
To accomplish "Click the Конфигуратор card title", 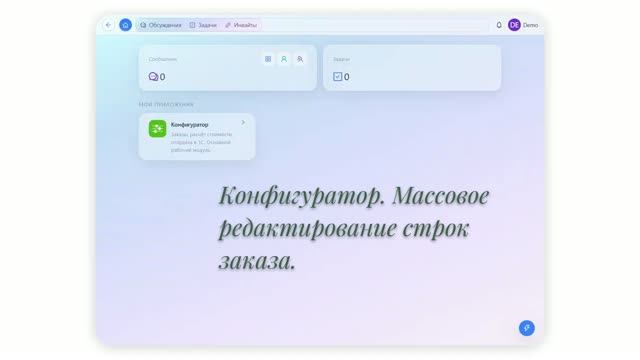I will click(189, 124).
